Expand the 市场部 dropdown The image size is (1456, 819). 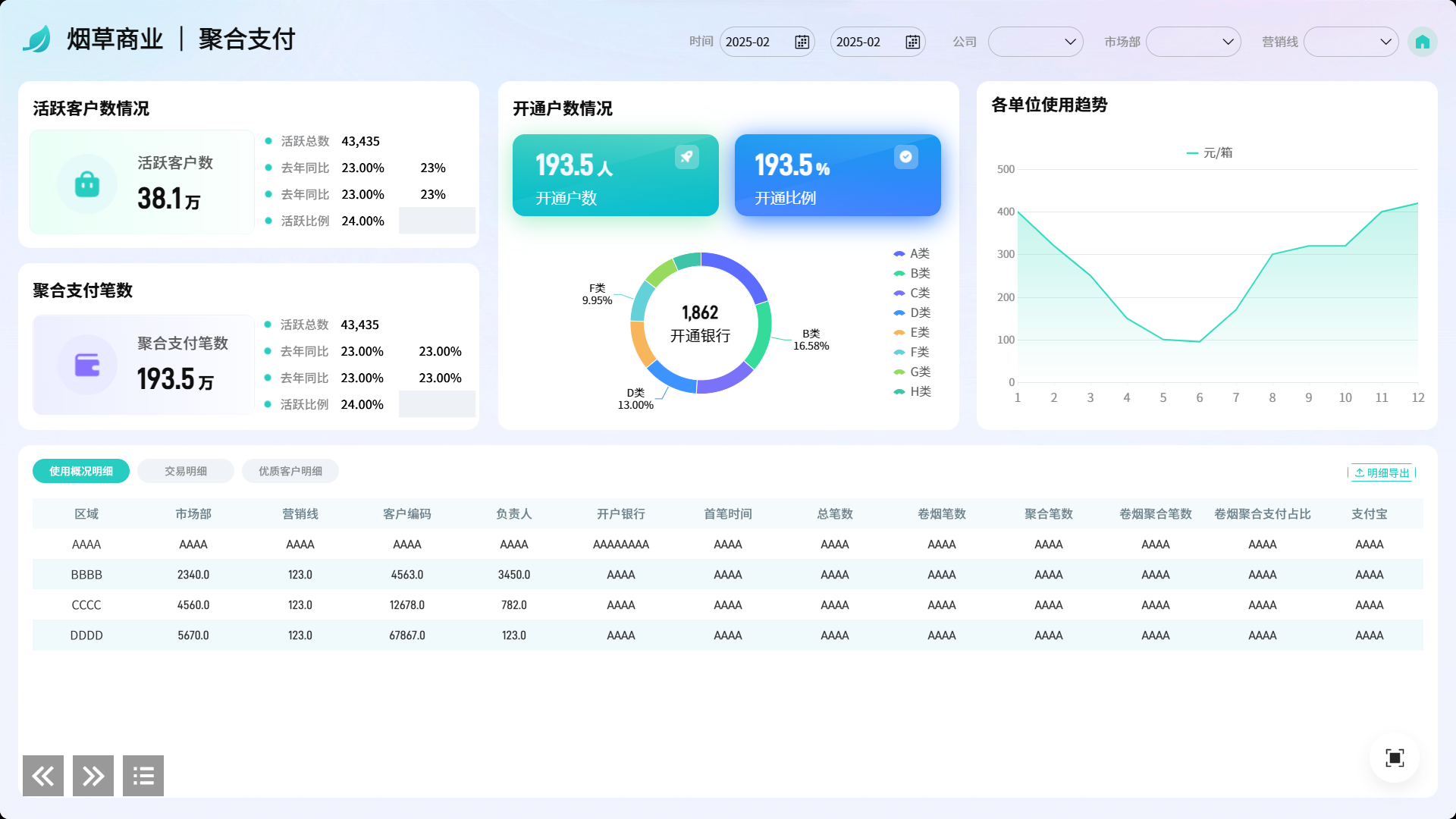pyautogui.click(x=1193, y=42)
